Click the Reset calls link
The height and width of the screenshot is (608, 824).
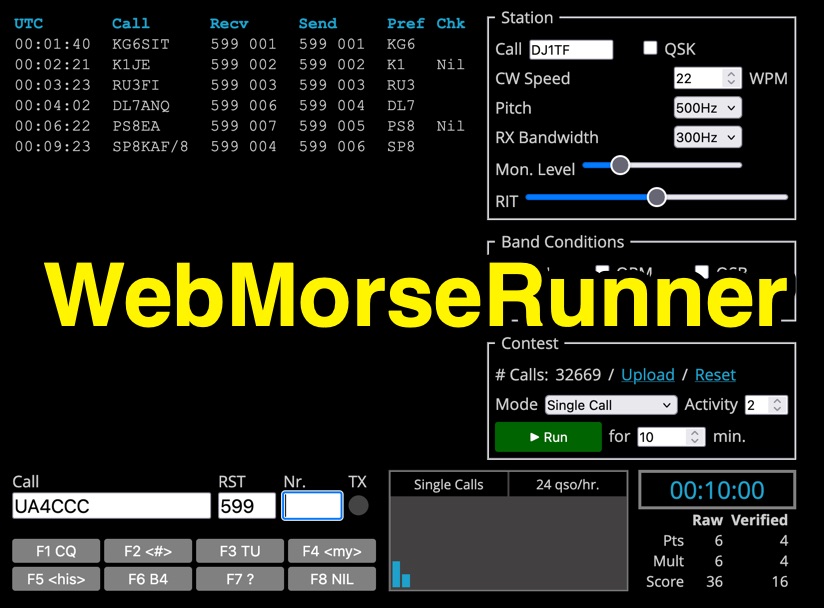coord(715,375)
